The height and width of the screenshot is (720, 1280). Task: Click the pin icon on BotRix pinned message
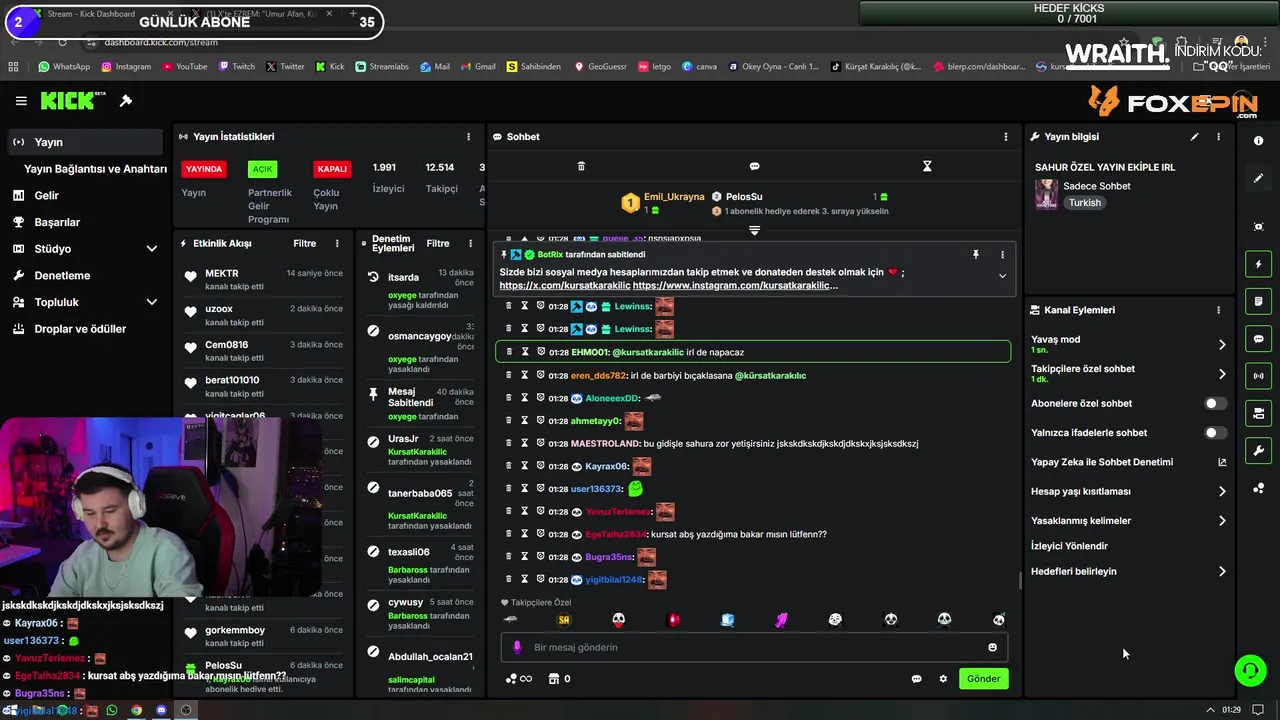click(976, 255)
